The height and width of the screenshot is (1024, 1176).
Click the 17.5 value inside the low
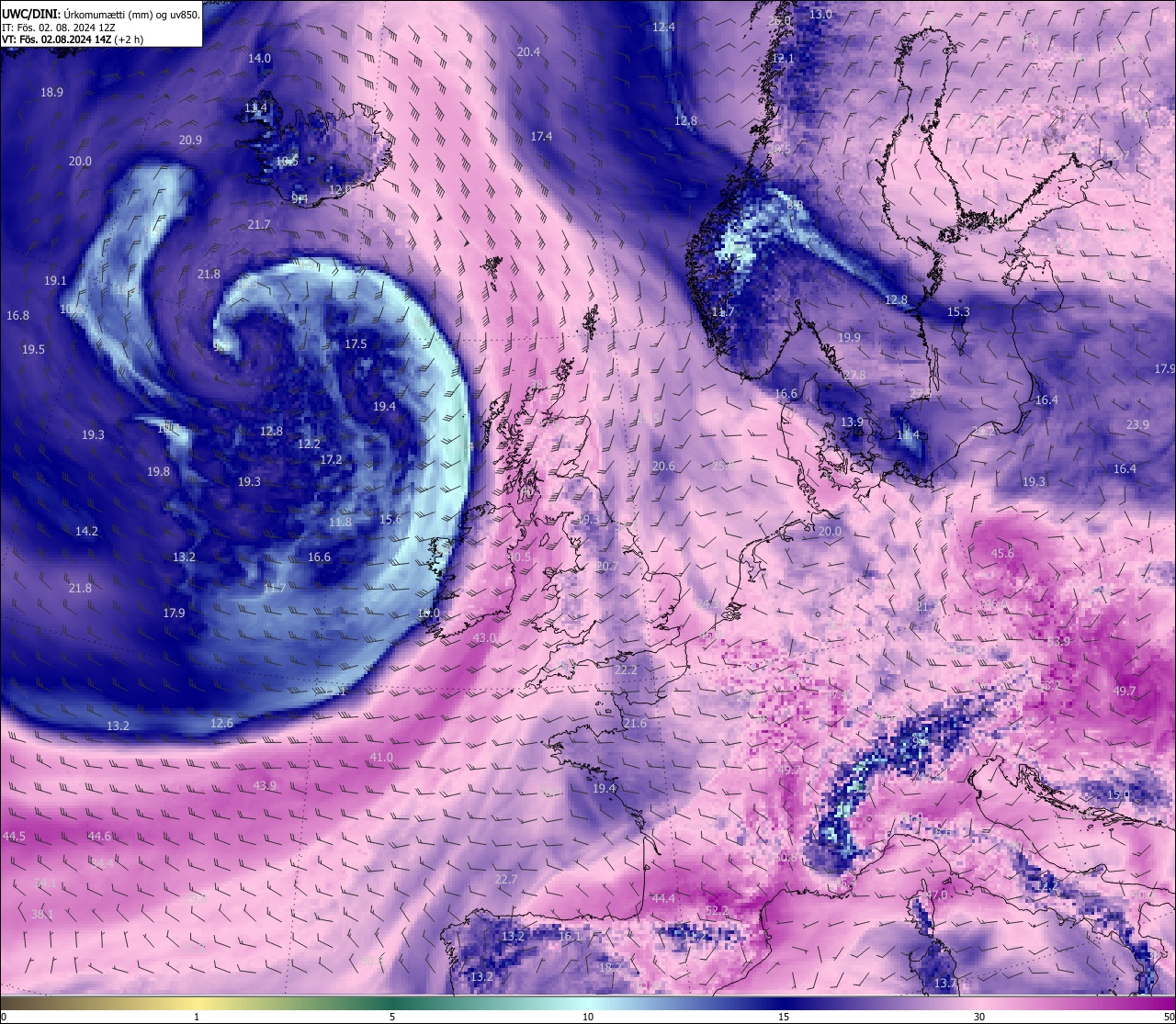point(356,343)
